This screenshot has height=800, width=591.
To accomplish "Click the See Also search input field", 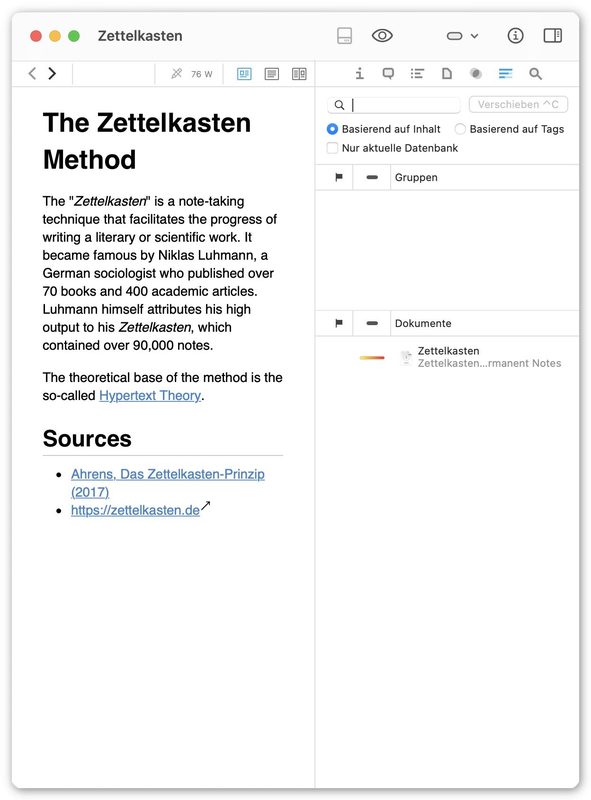I will [393, 105].
